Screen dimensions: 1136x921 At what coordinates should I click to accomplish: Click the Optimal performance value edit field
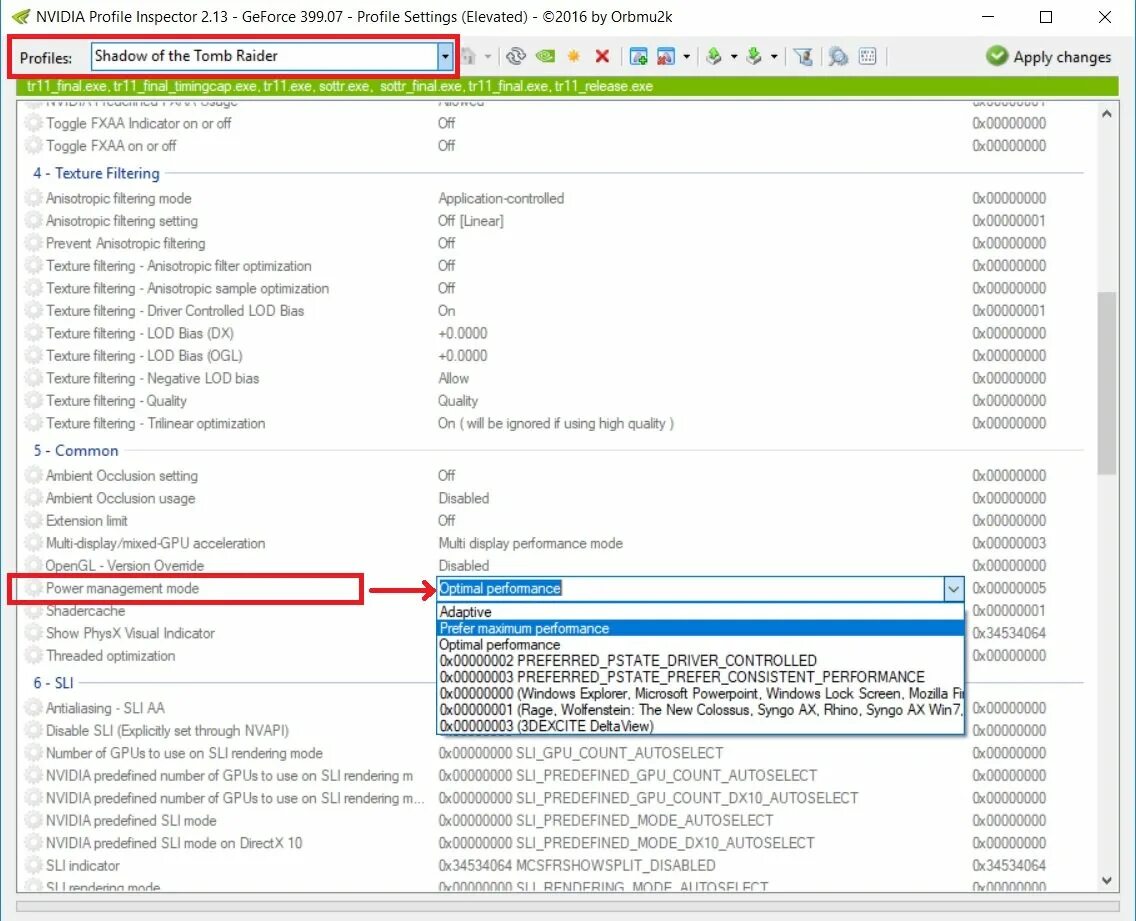[690, 588]
